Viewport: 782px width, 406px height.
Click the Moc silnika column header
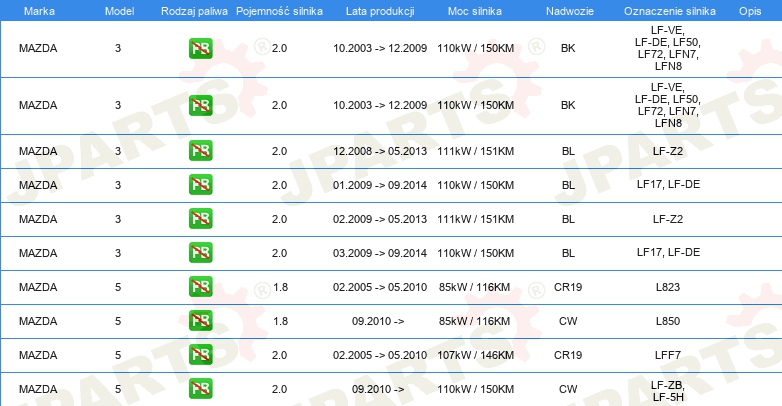475,11
